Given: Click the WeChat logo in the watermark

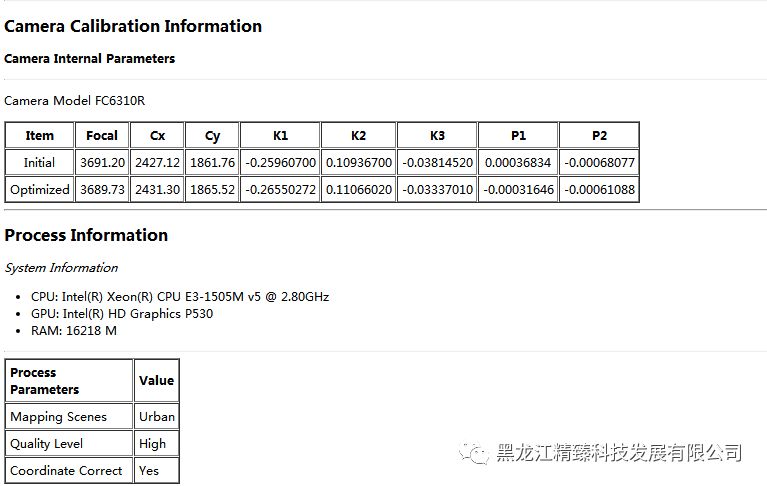Looking at the screenshot, I should click(x=476, y=454).
